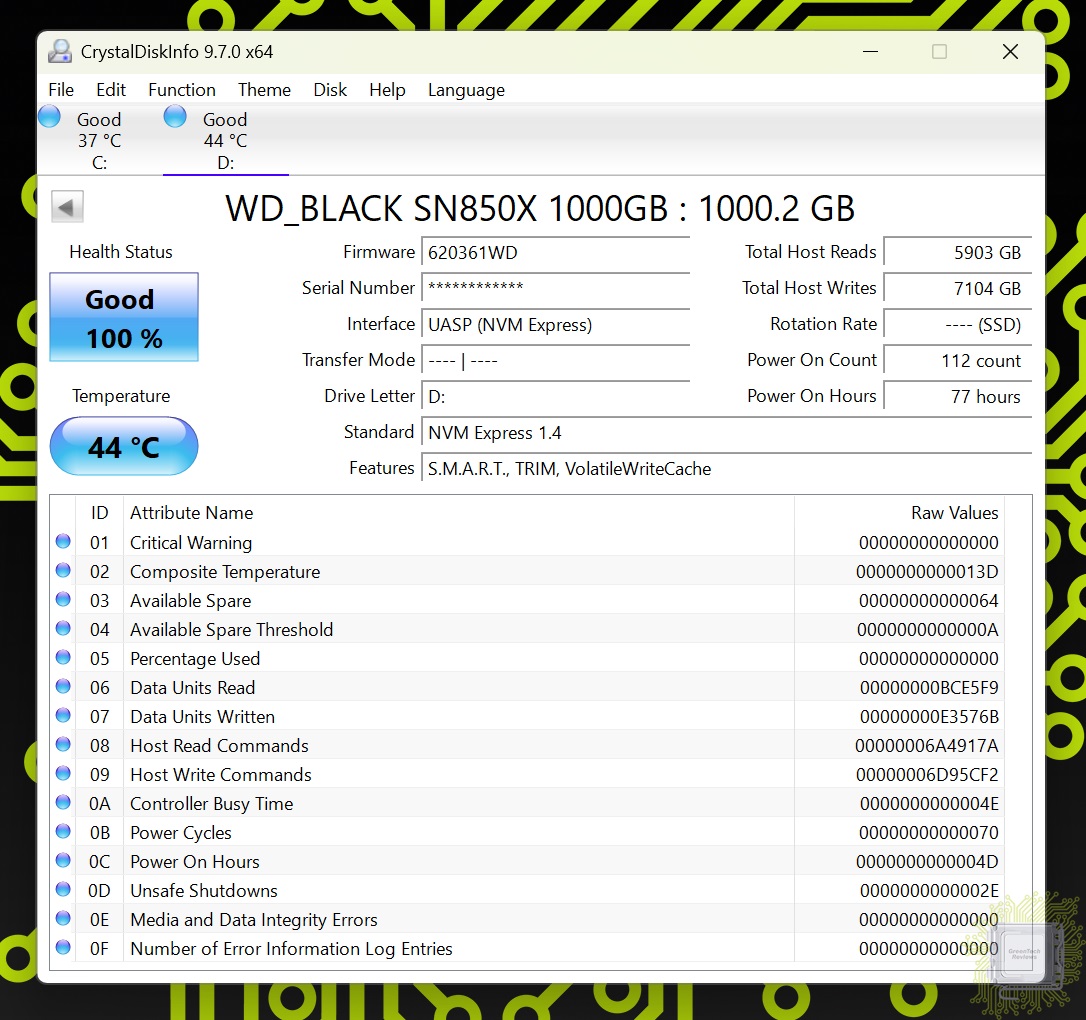This screenshot has height=1020, width=1086.
Task: Click raw value 000000000013D
Action: (x=927, y=572)
